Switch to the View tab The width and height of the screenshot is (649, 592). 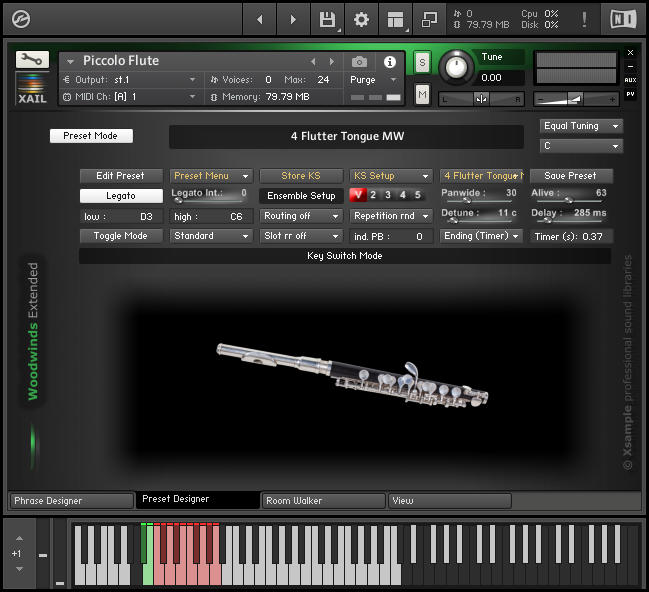click(449, 501)
